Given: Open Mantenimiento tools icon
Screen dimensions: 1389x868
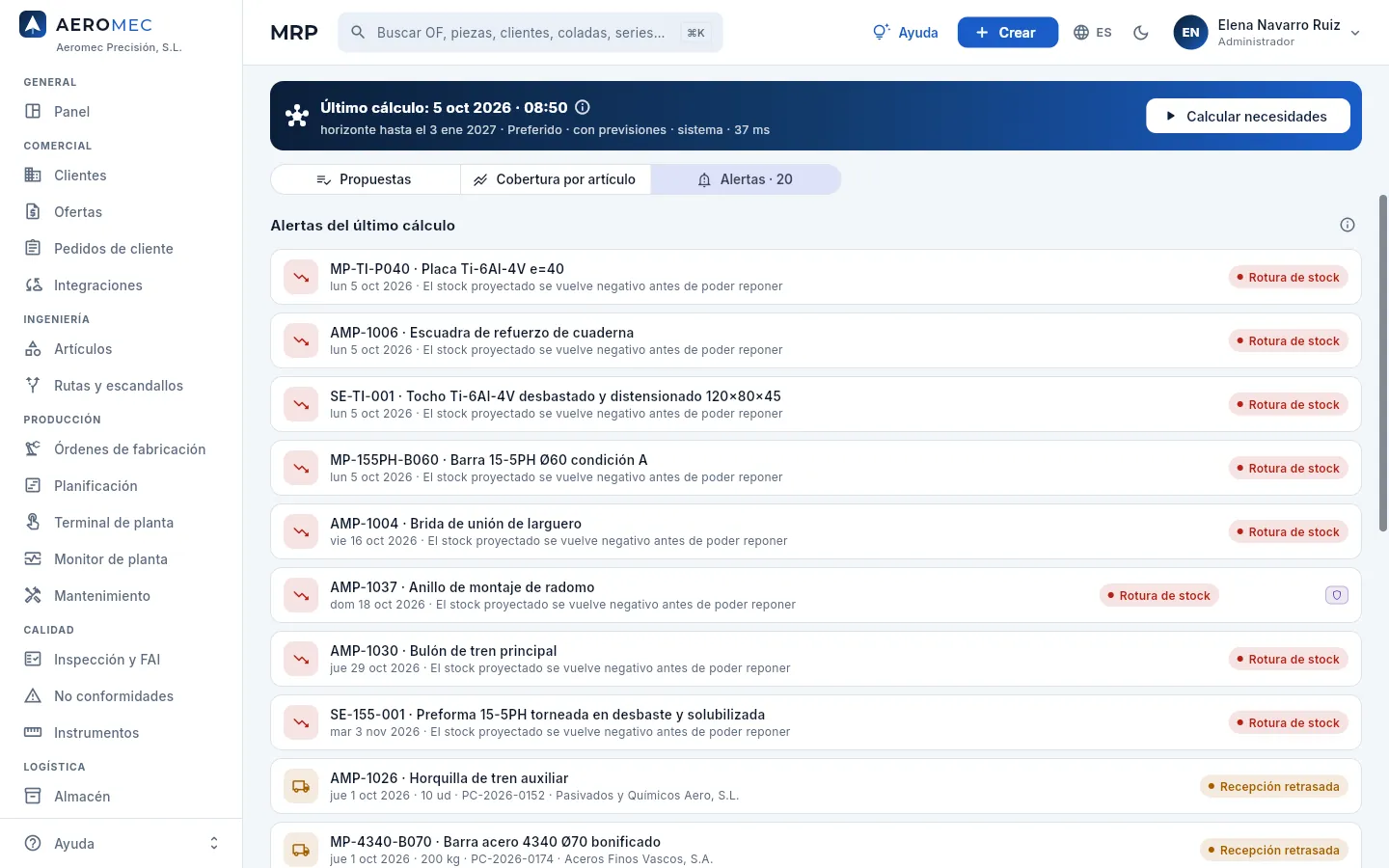Looking at the screenshot, I should point(33,595).
